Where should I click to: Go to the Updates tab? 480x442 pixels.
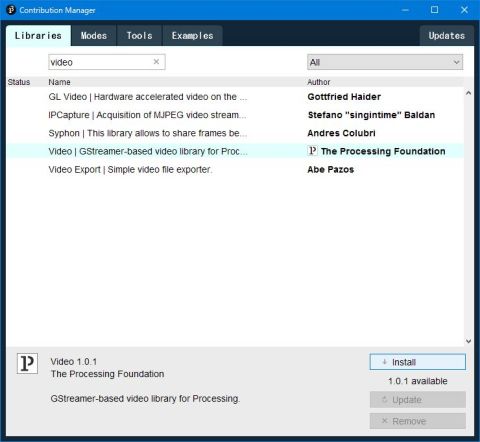point(447,36)
